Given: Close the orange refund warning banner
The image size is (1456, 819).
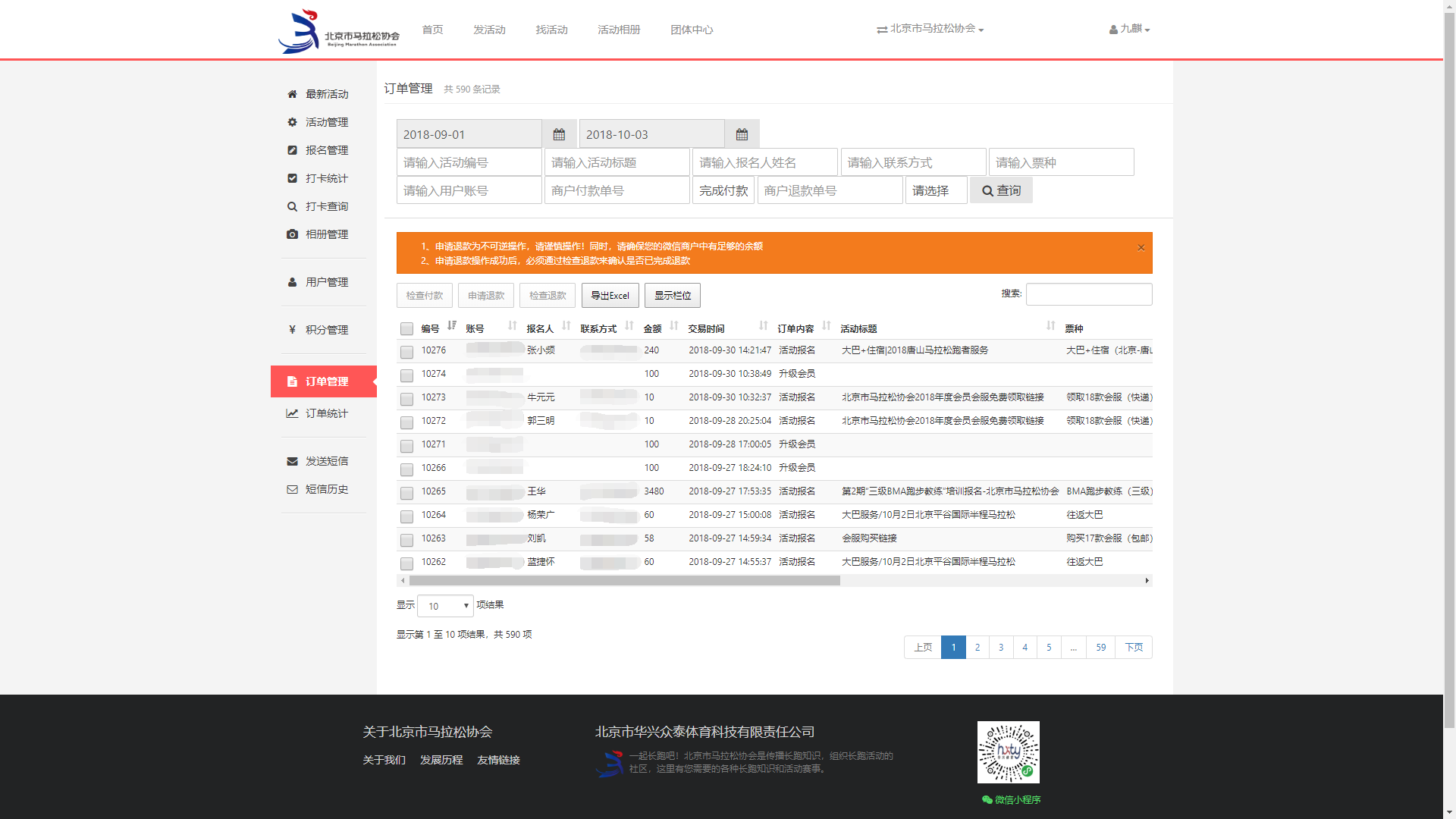Looking at the screenshot, I should coord(1141,248).
